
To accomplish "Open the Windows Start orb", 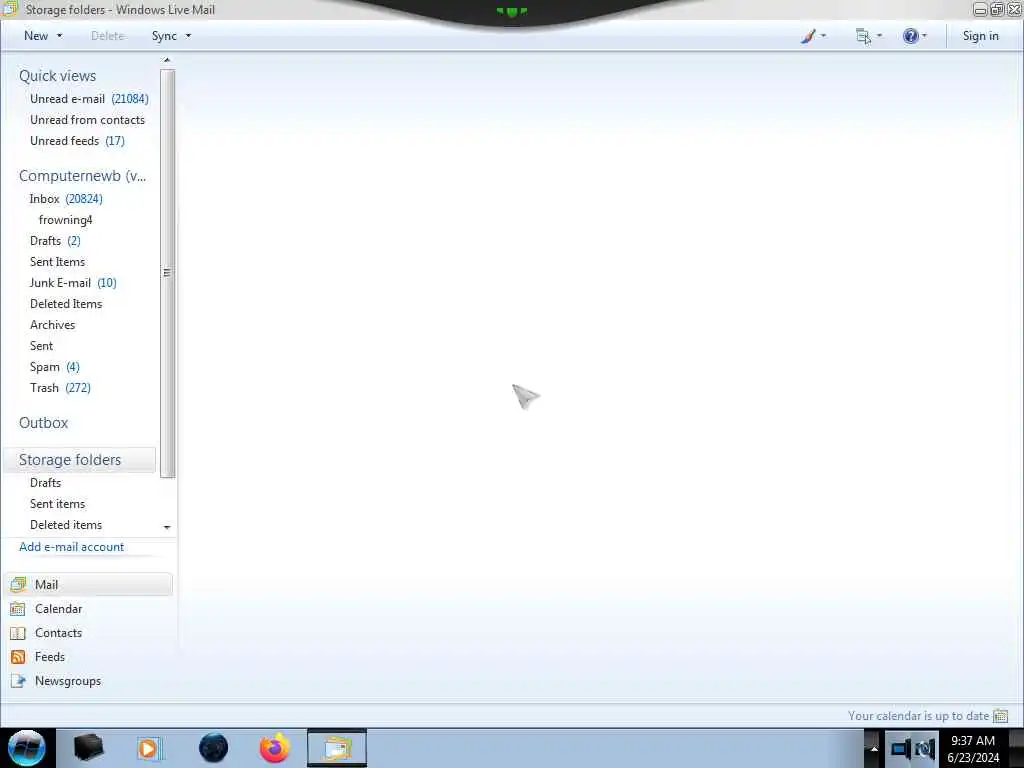I will [27, 748].
